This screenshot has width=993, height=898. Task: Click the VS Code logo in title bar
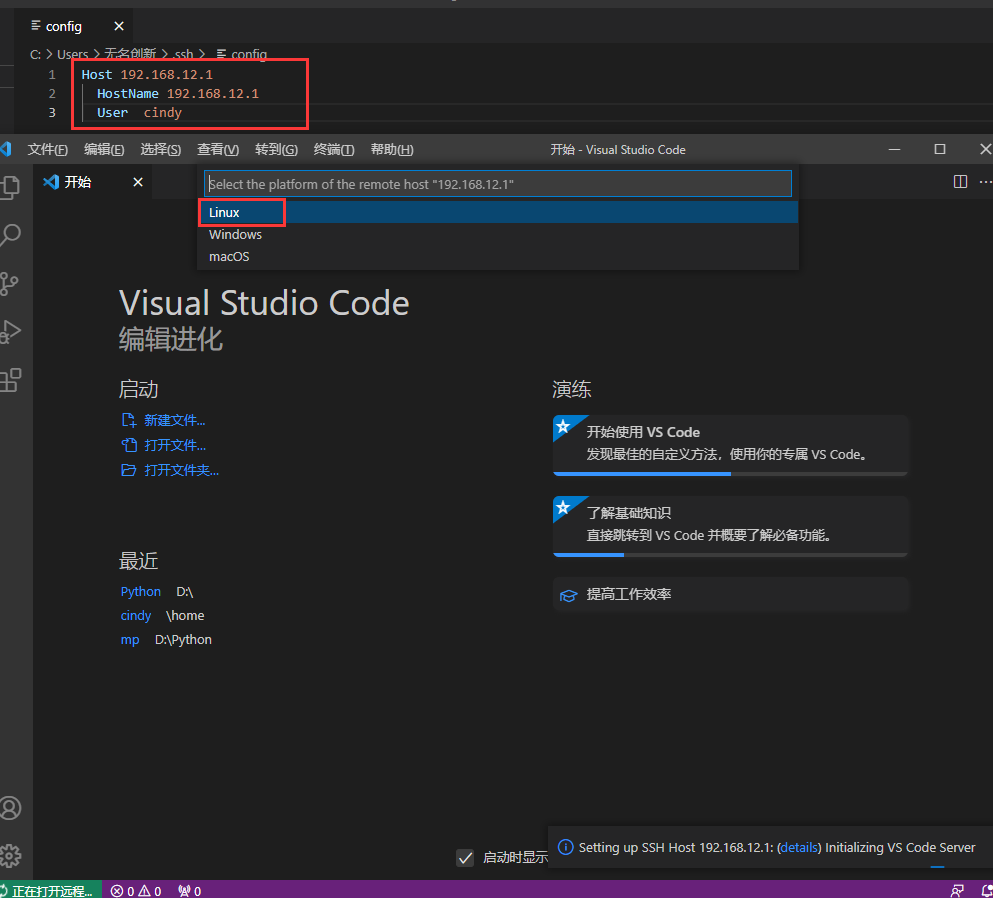click(x=6, y=149)
